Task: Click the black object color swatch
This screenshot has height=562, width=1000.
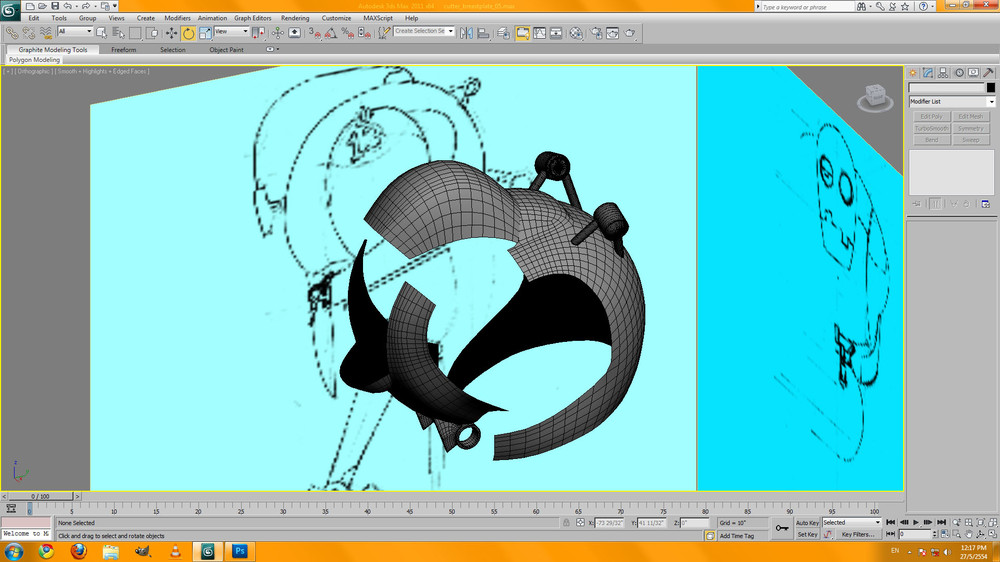Action: tap(990, 87)
